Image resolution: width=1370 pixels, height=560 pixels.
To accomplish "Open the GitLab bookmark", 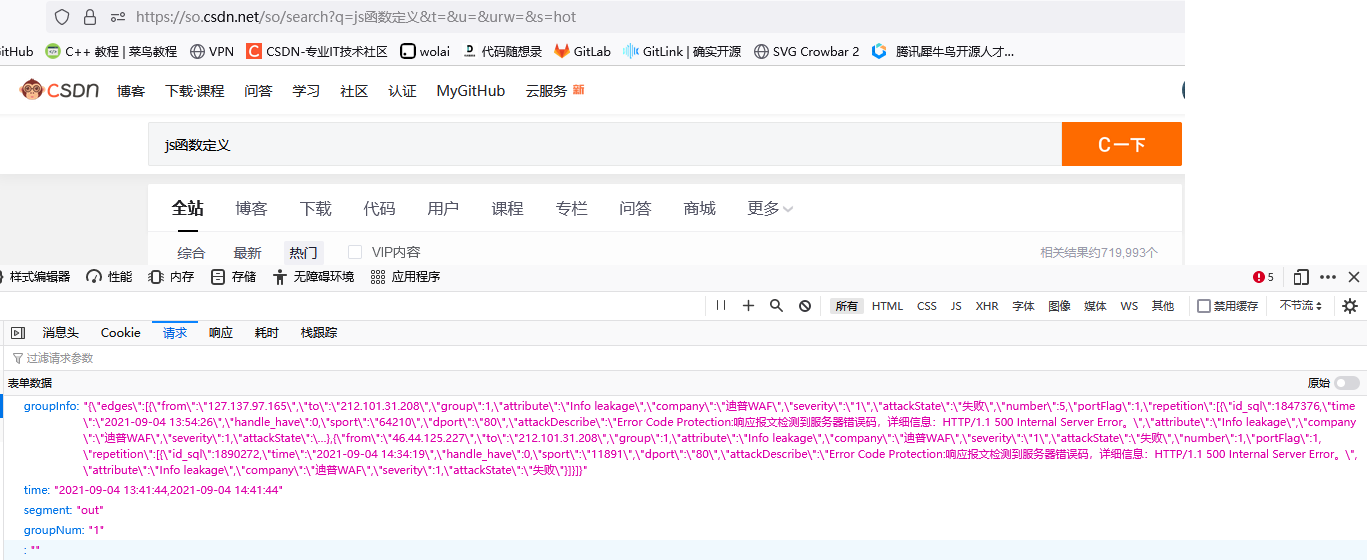I will click(x=582, y=51).
